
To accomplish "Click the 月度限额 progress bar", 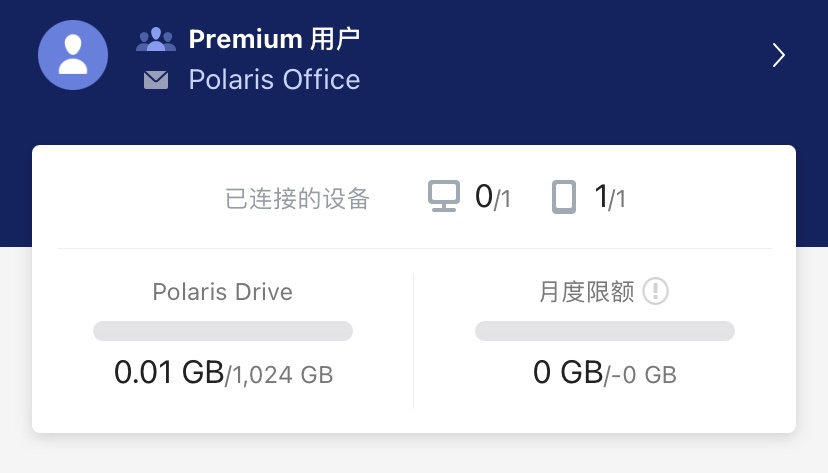I will (x=605, y=331).
